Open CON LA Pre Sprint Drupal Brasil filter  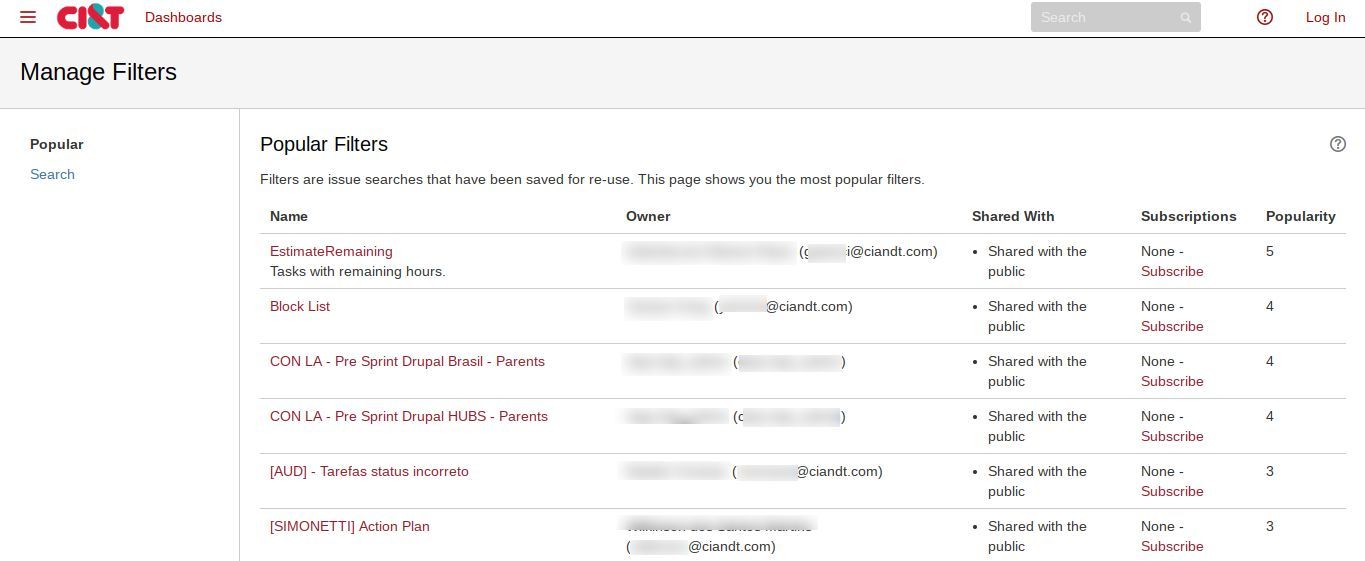[407, 361]
